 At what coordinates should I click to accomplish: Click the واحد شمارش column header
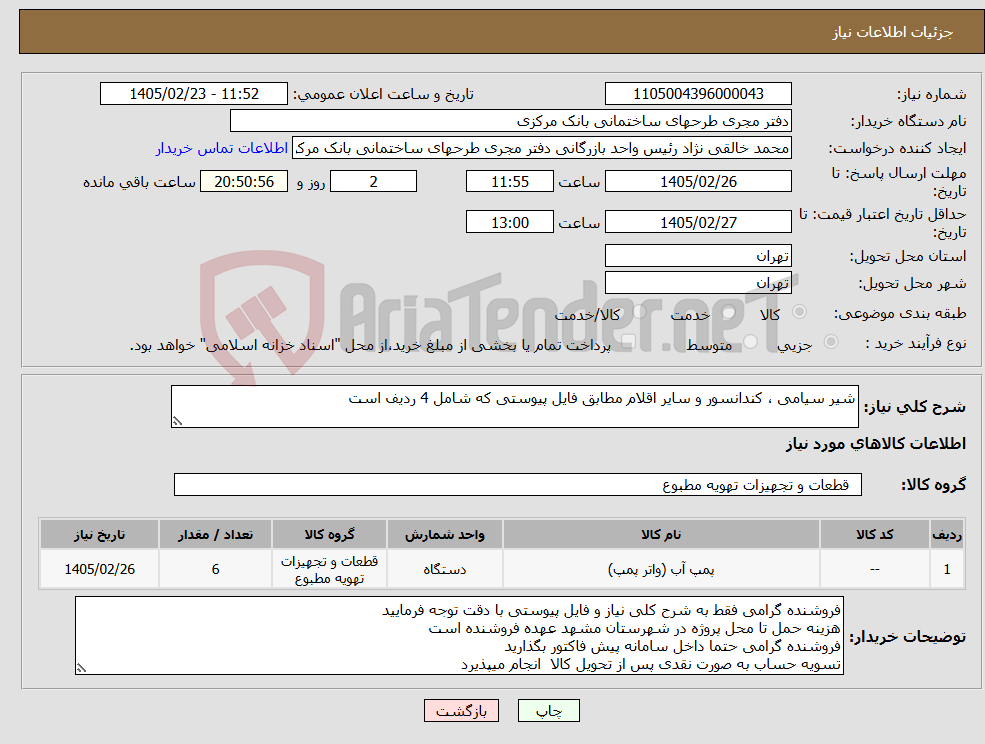[x=445, y=534]
